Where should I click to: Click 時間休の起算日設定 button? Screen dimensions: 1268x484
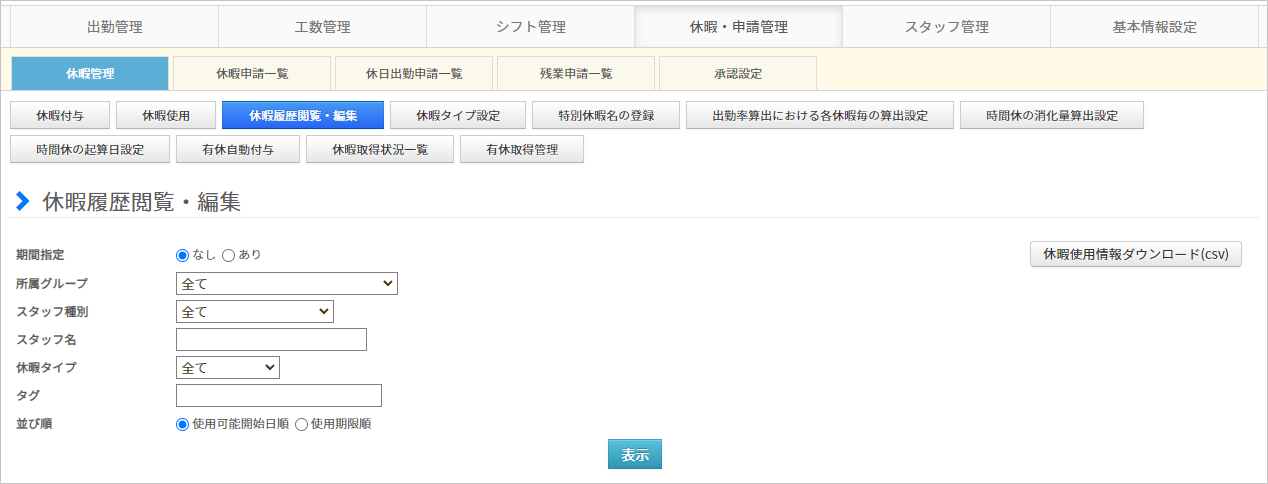[90, 149]
